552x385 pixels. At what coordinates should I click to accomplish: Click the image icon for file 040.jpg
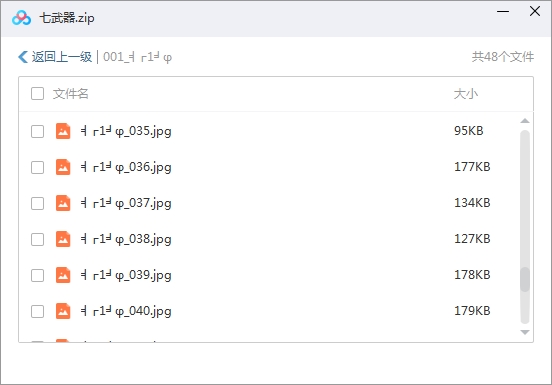[63, 311]
